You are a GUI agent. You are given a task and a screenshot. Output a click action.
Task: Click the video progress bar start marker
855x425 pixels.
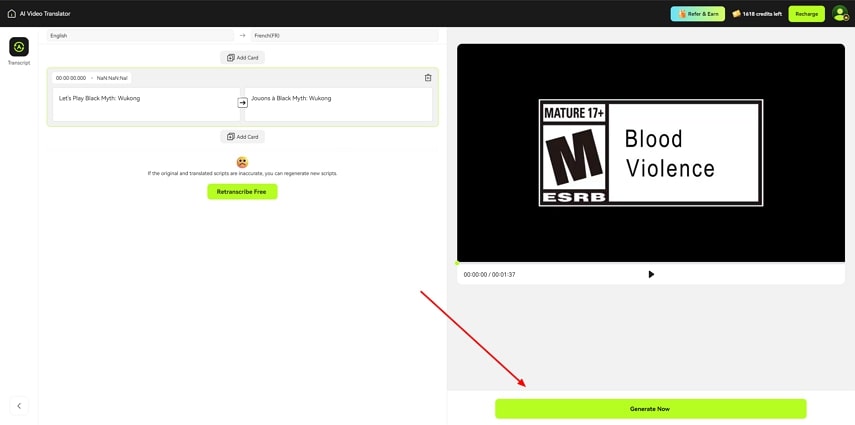tap(458, 263)
